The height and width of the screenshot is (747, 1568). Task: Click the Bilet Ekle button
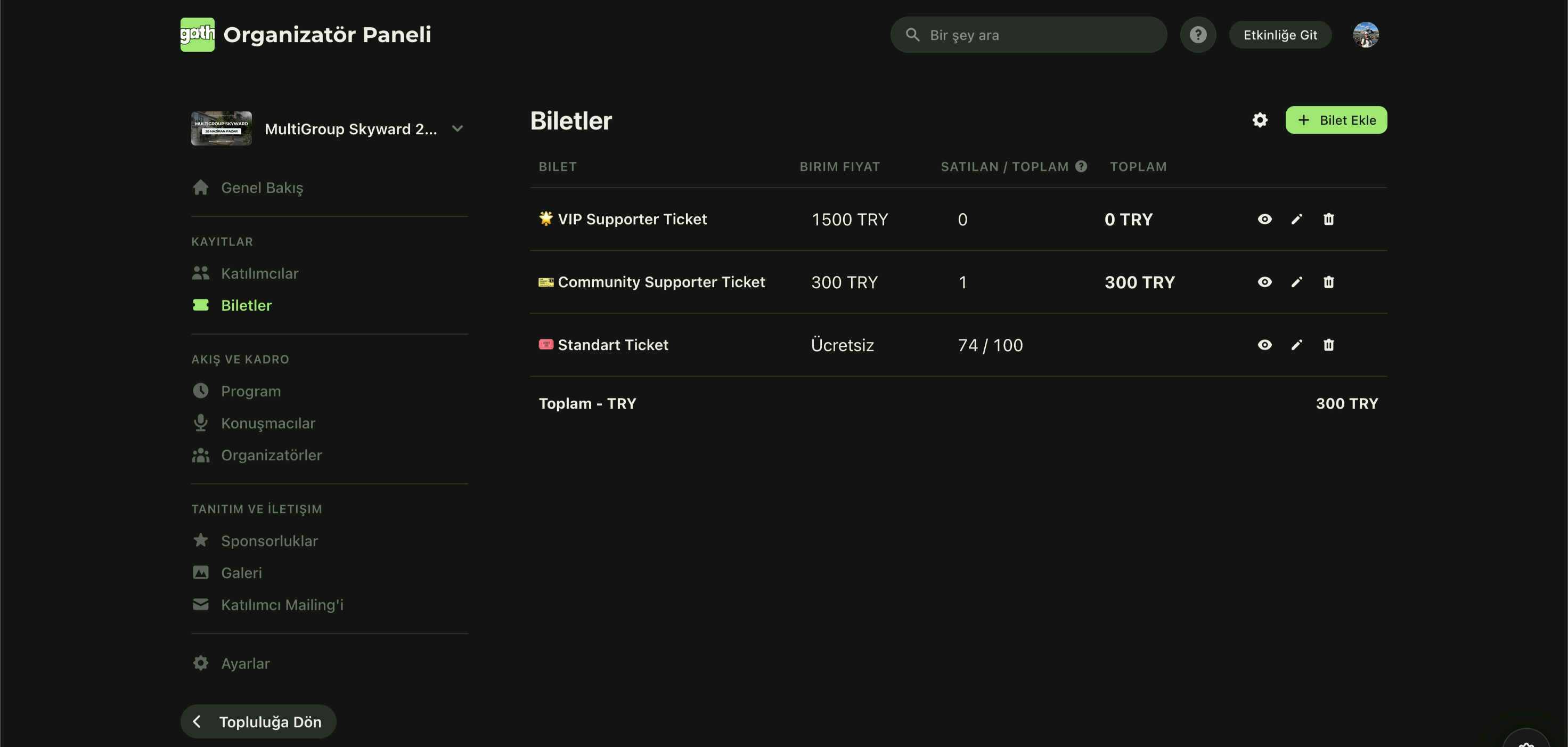click(1336, 120)
